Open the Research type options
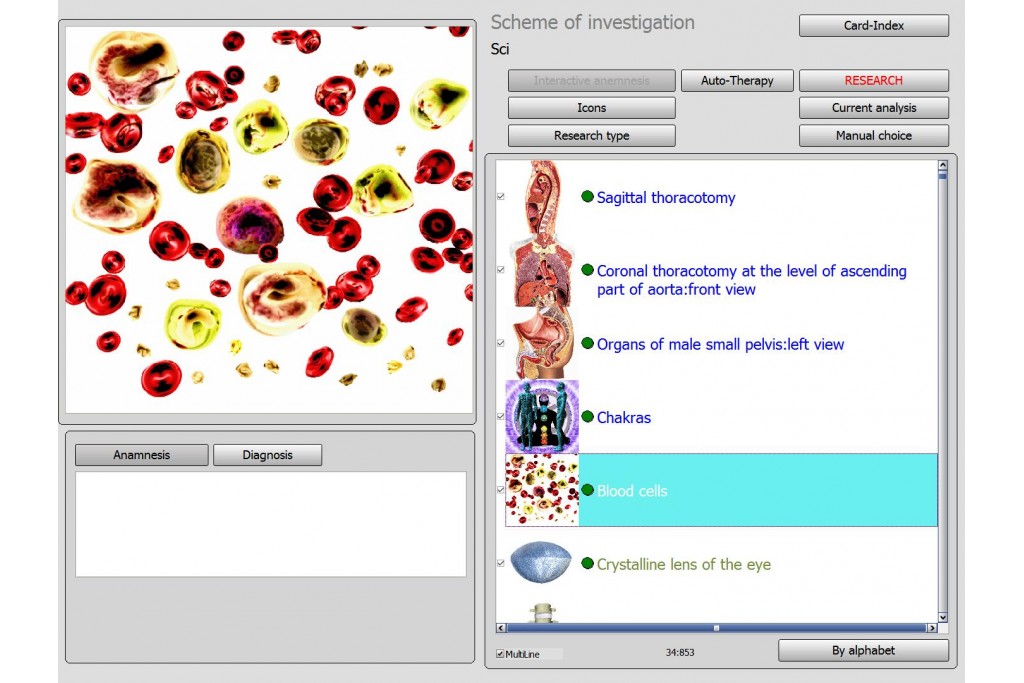Image resolution: width=1024 pixels, height=683 pixels. (x=591, y=136)
